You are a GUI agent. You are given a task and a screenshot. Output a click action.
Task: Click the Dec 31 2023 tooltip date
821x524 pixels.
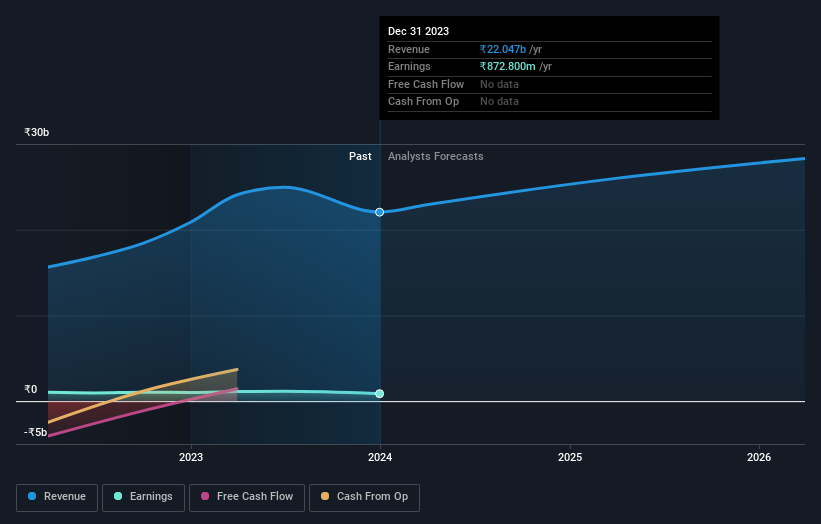[x=418, y=31]
